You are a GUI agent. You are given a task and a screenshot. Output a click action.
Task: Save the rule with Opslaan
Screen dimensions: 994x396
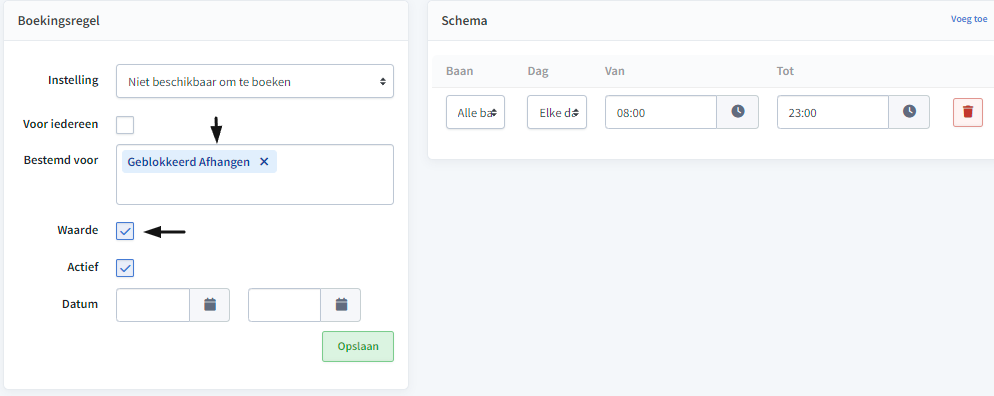358,347
